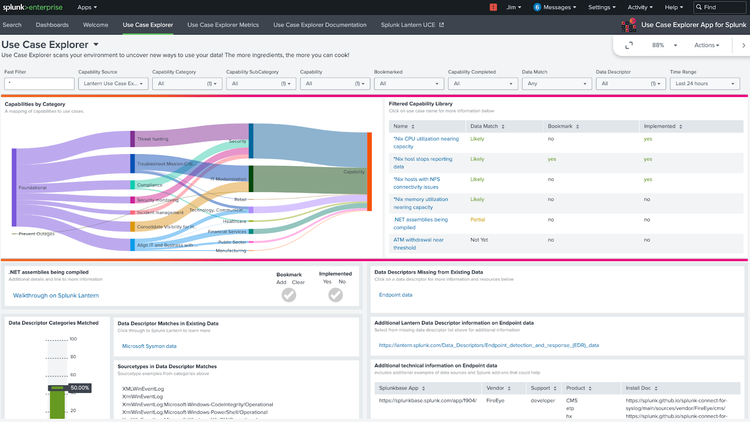Click the 50.00% gauge marker
Viewport: 750px width, 422px height.
79,388
